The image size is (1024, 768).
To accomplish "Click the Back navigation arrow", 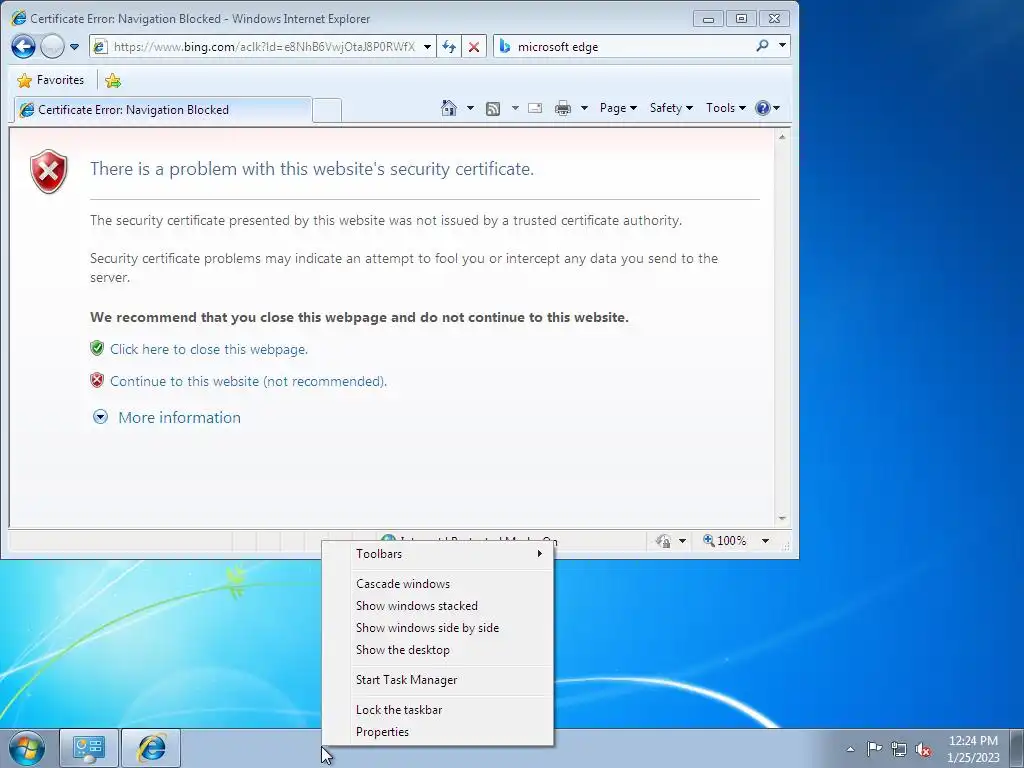I will (x=24, y=46).
